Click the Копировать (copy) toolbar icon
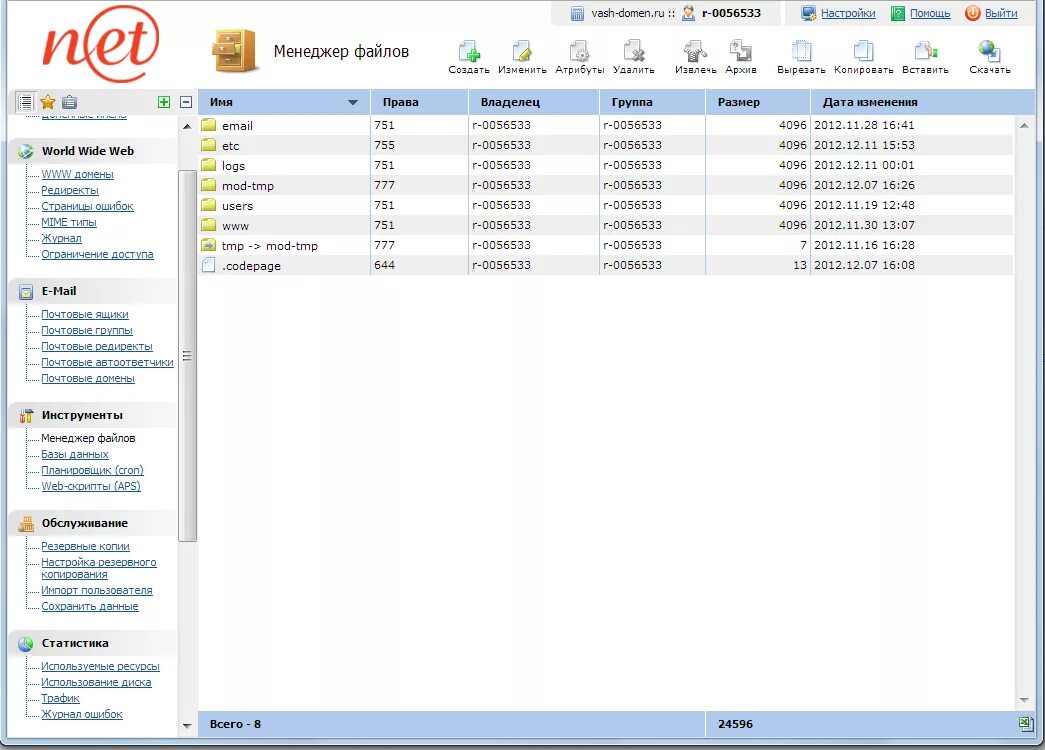Screen dimensions: 1045x750 pos(863,51)
